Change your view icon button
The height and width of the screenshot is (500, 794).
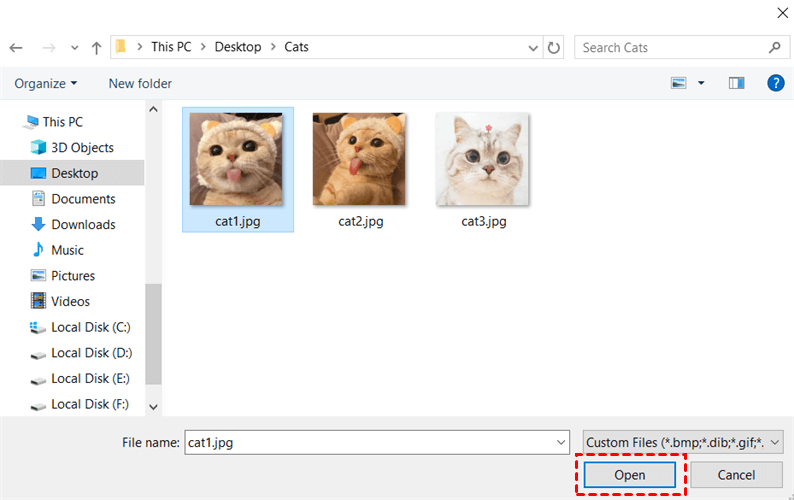(679, 83)
